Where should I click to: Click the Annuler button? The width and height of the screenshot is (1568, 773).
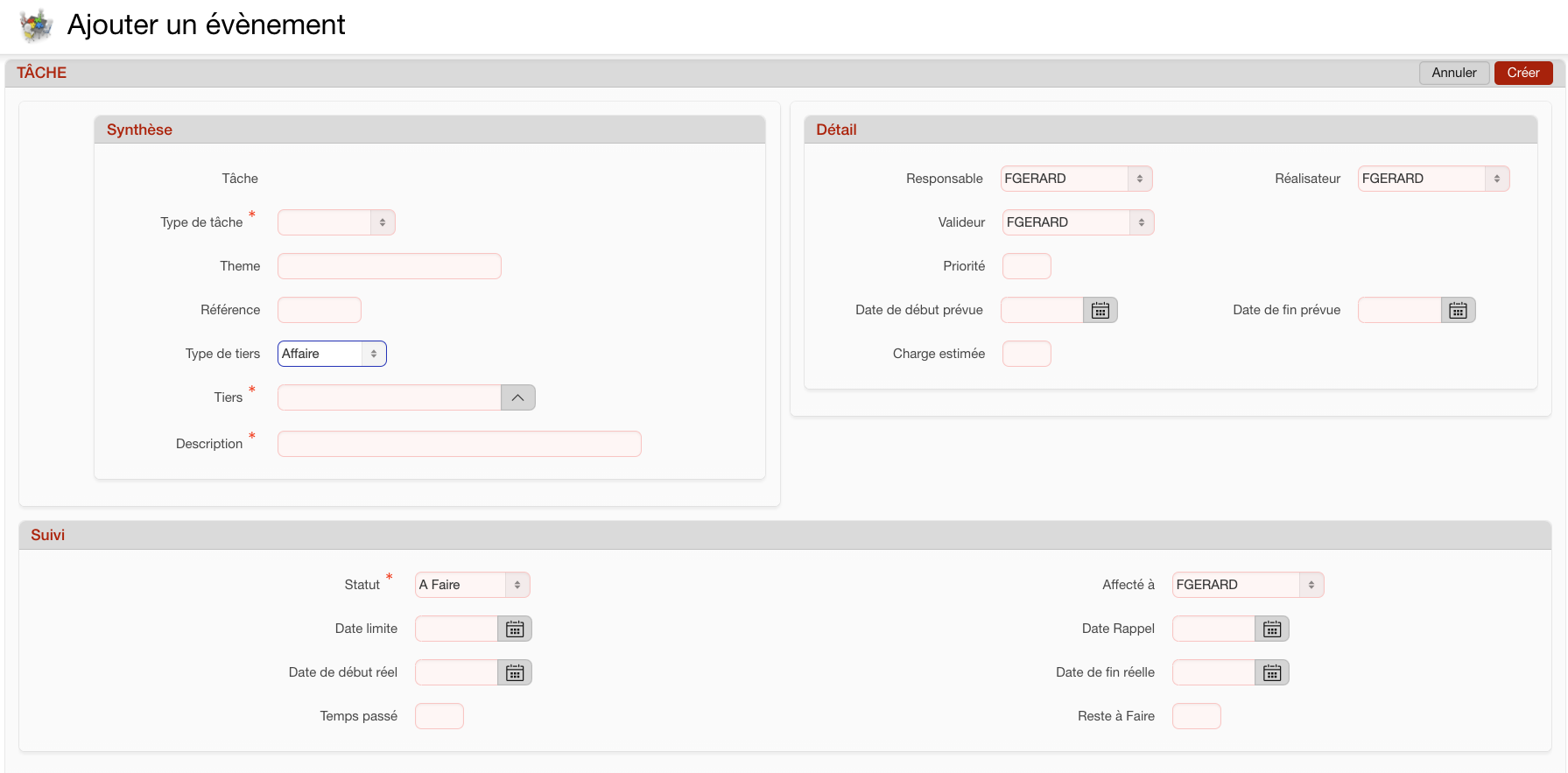pos(1453,73)
